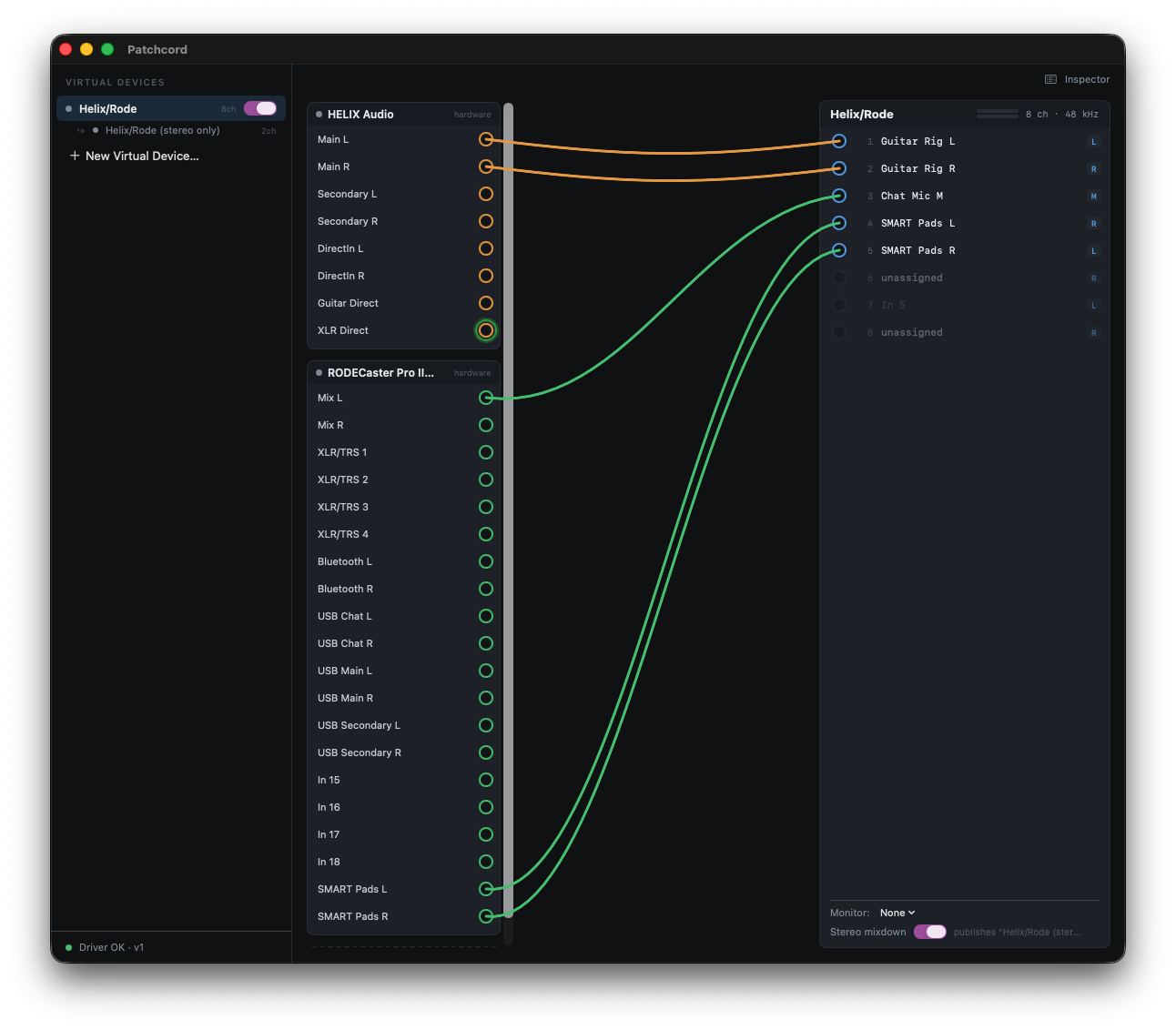
Task: Toggle the R badge on channel 4 SMART Pads L
Action: pos(1094,224)
